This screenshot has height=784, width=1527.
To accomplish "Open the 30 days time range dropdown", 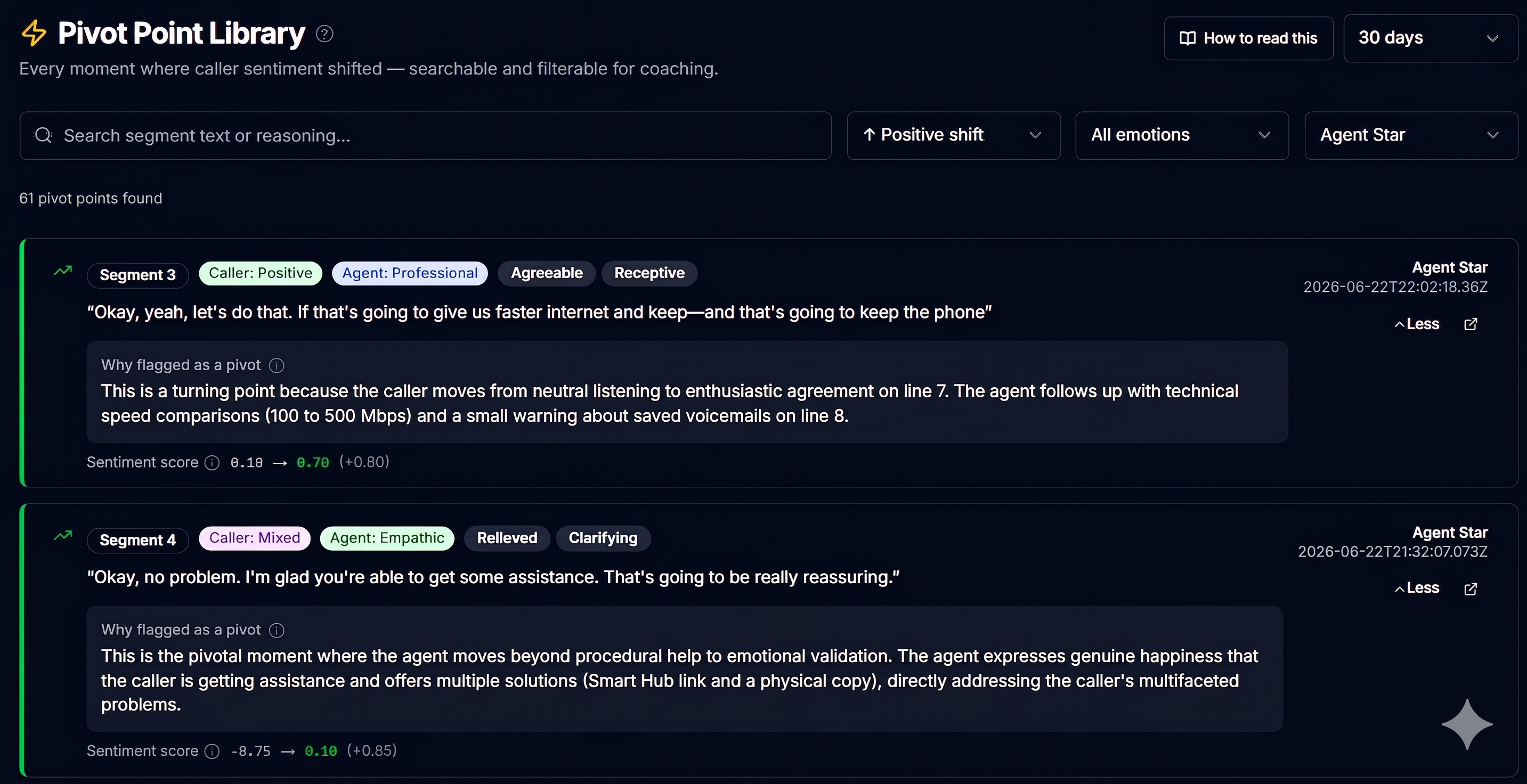I will coord(1430,38).
